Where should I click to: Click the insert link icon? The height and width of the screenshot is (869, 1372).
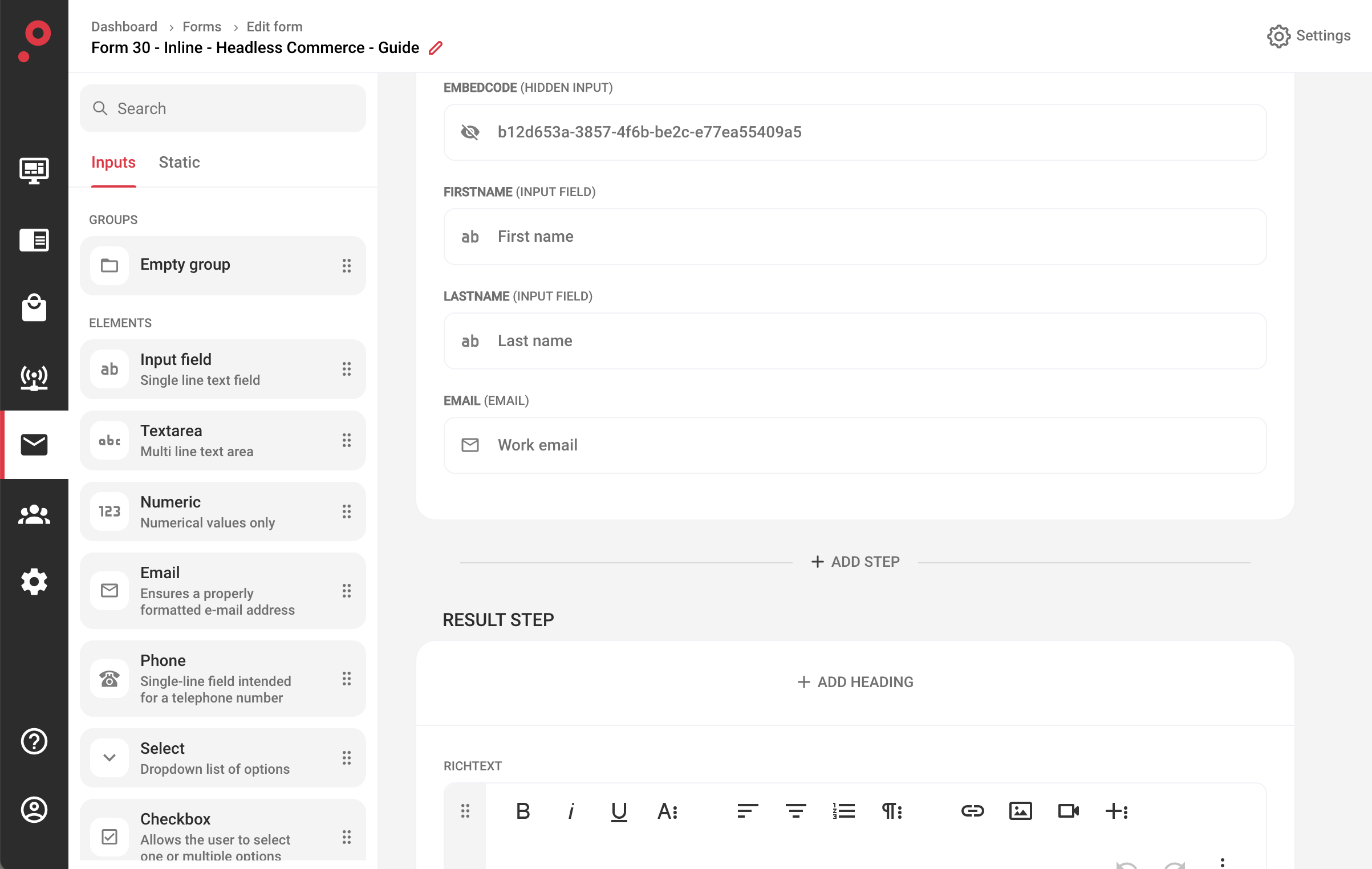(x=972, y=811)
